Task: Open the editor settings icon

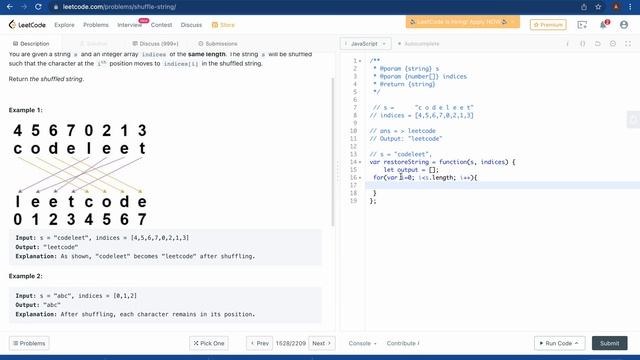Action: (x=613, y=44)
